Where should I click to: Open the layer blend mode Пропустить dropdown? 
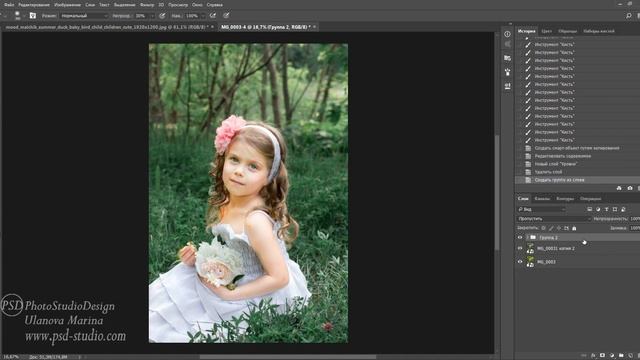pyautogui.click(x=554, y=219)
